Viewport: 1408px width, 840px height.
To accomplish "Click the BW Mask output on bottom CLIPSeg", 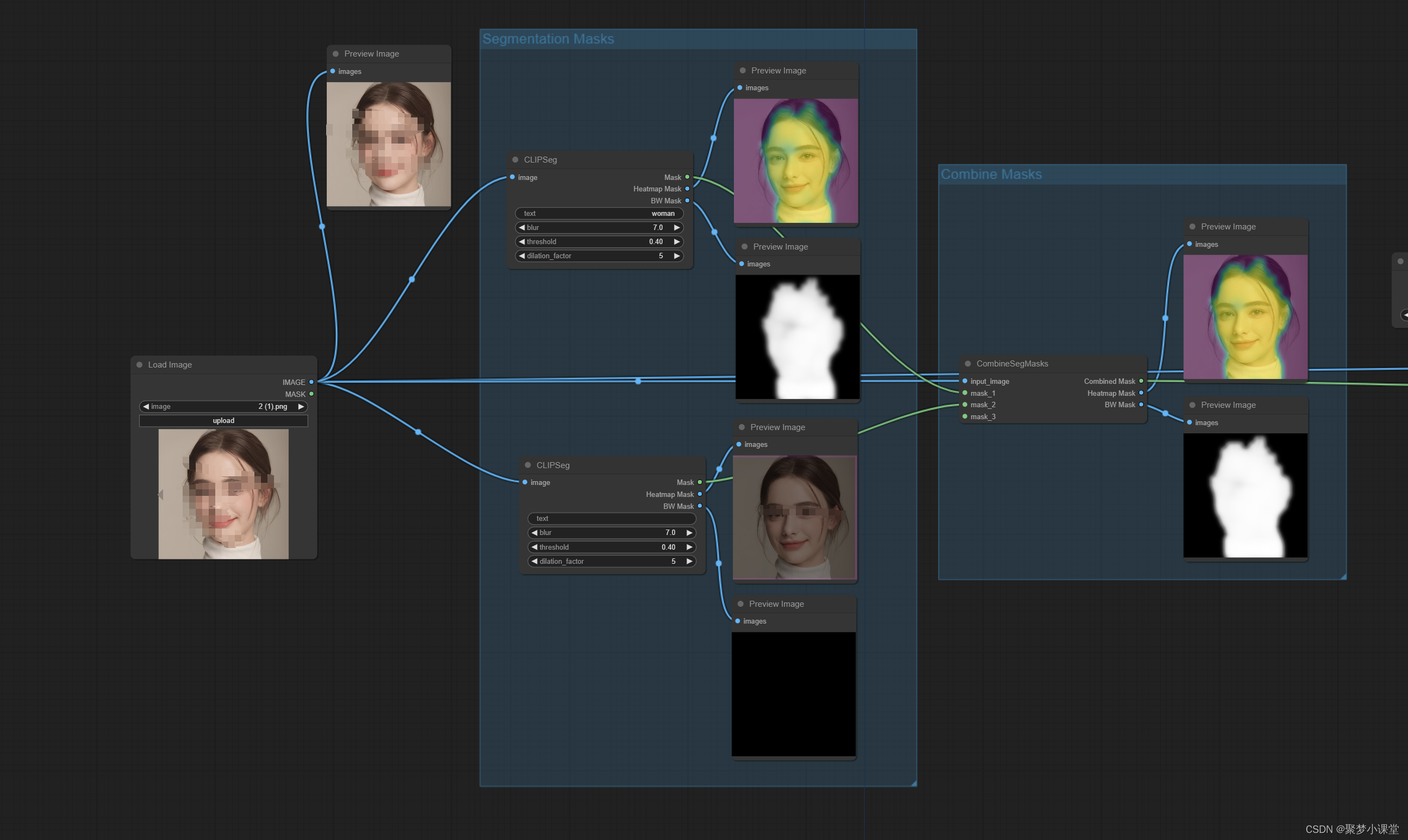I will click(700, 506).
